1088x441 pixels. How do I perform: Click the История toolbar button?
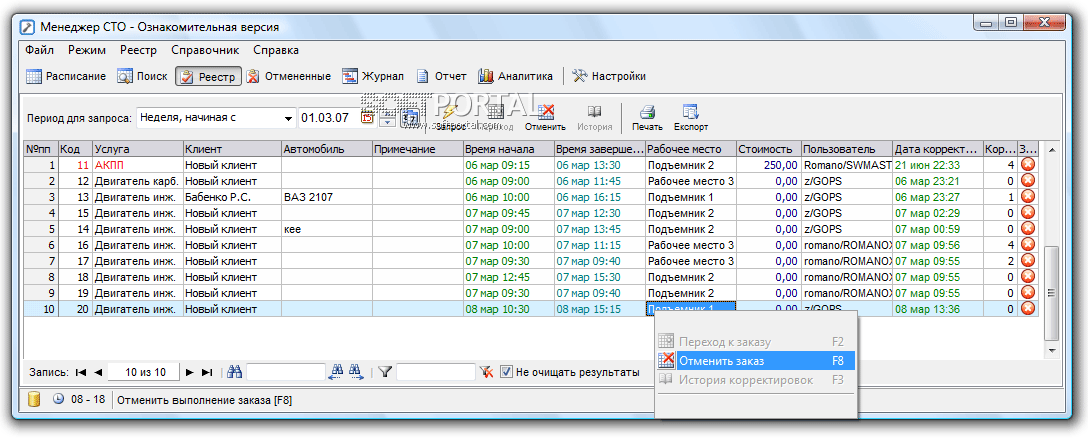[595, 118]
